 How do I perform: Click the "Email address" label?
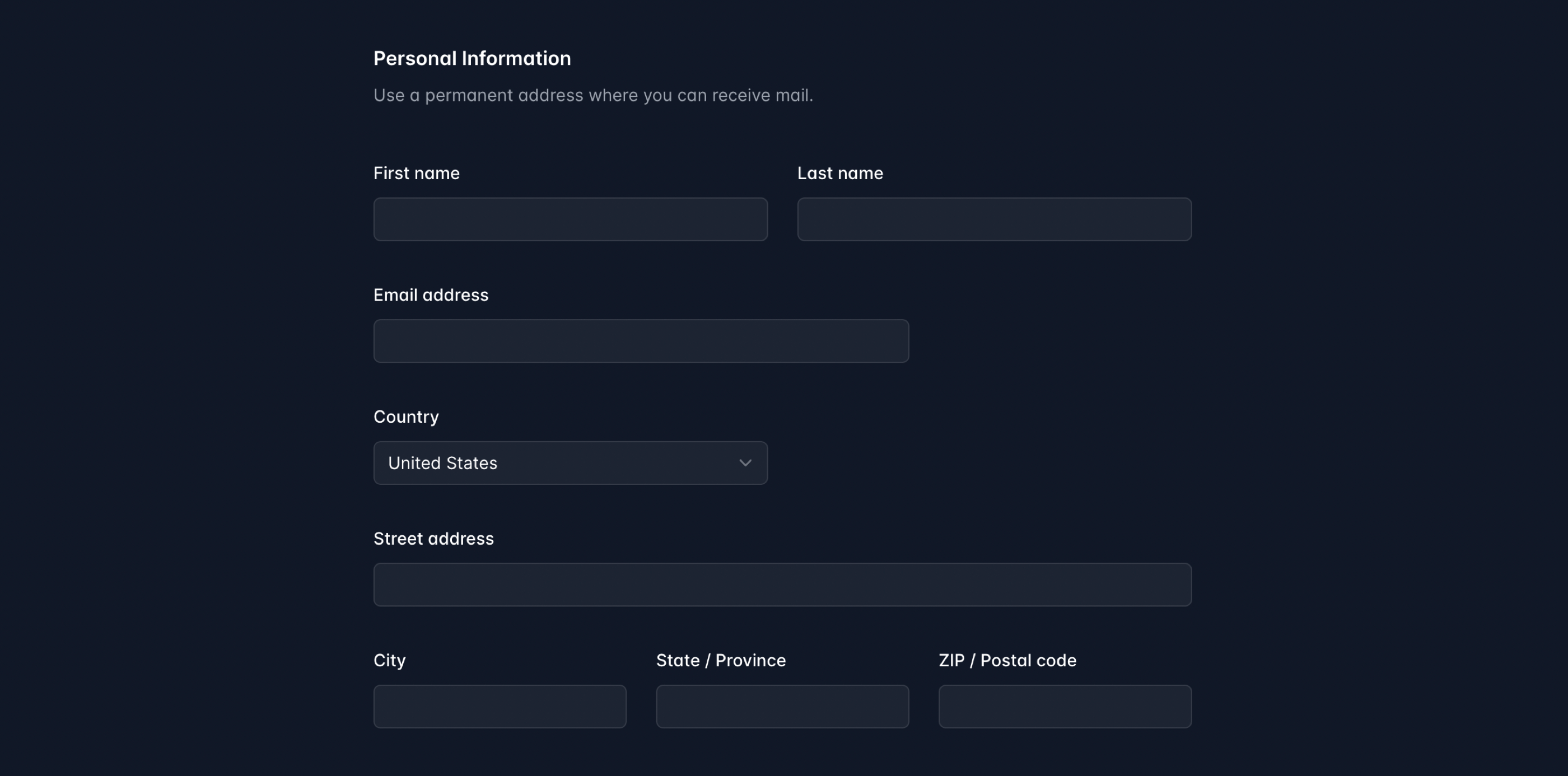(431, 295)
